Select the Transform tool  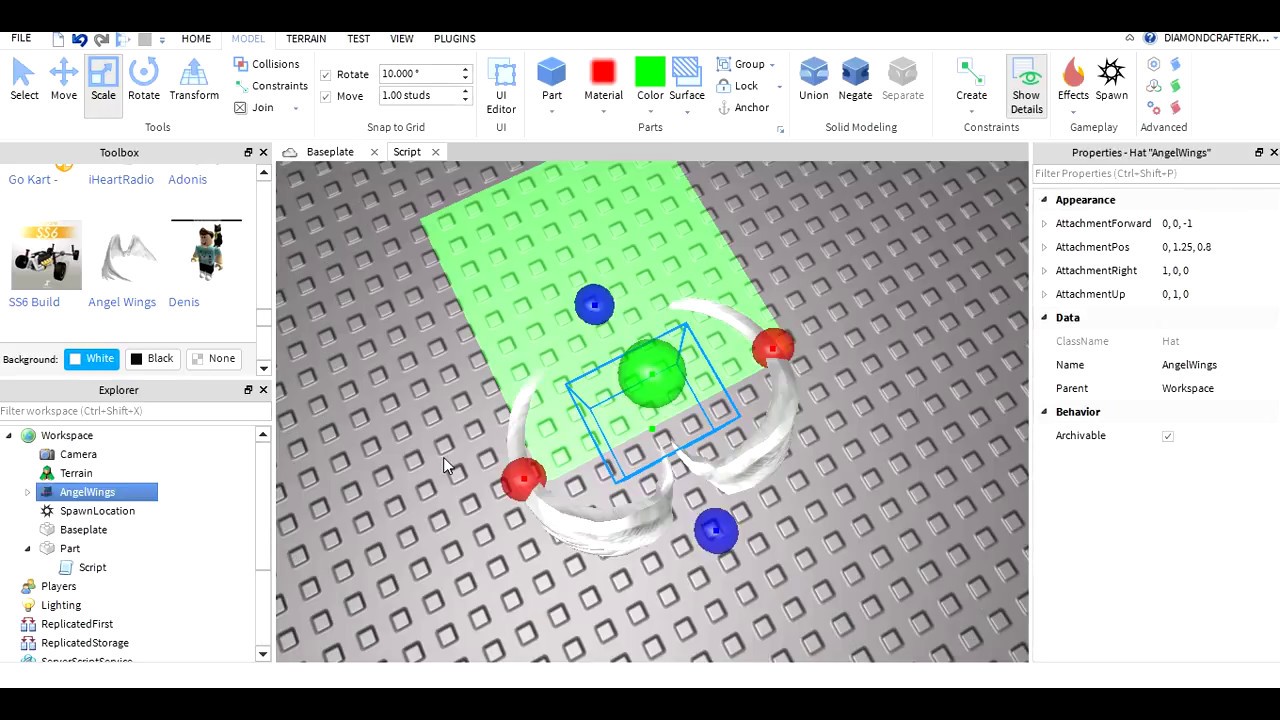point(194,80)
